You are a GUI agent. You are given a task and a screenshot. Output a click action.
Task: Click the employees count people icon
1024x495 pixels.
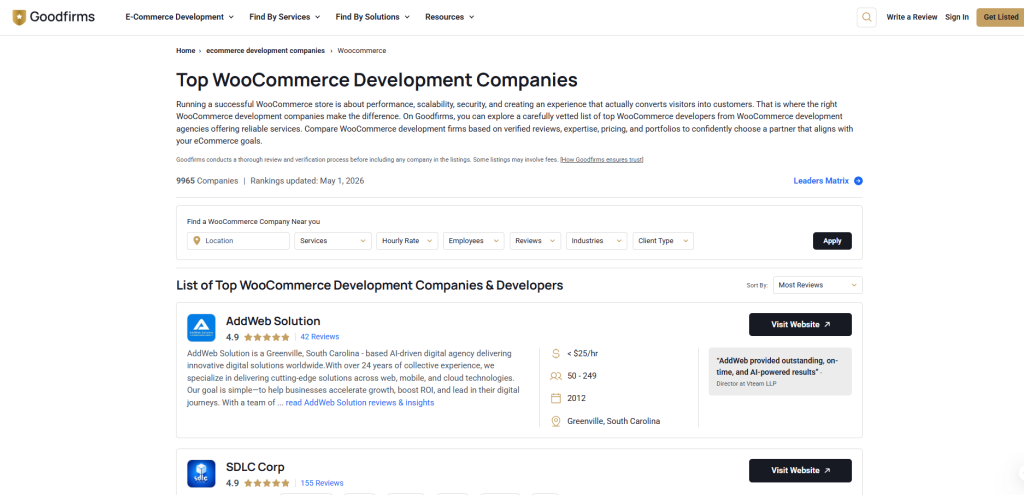coord(556,376)
